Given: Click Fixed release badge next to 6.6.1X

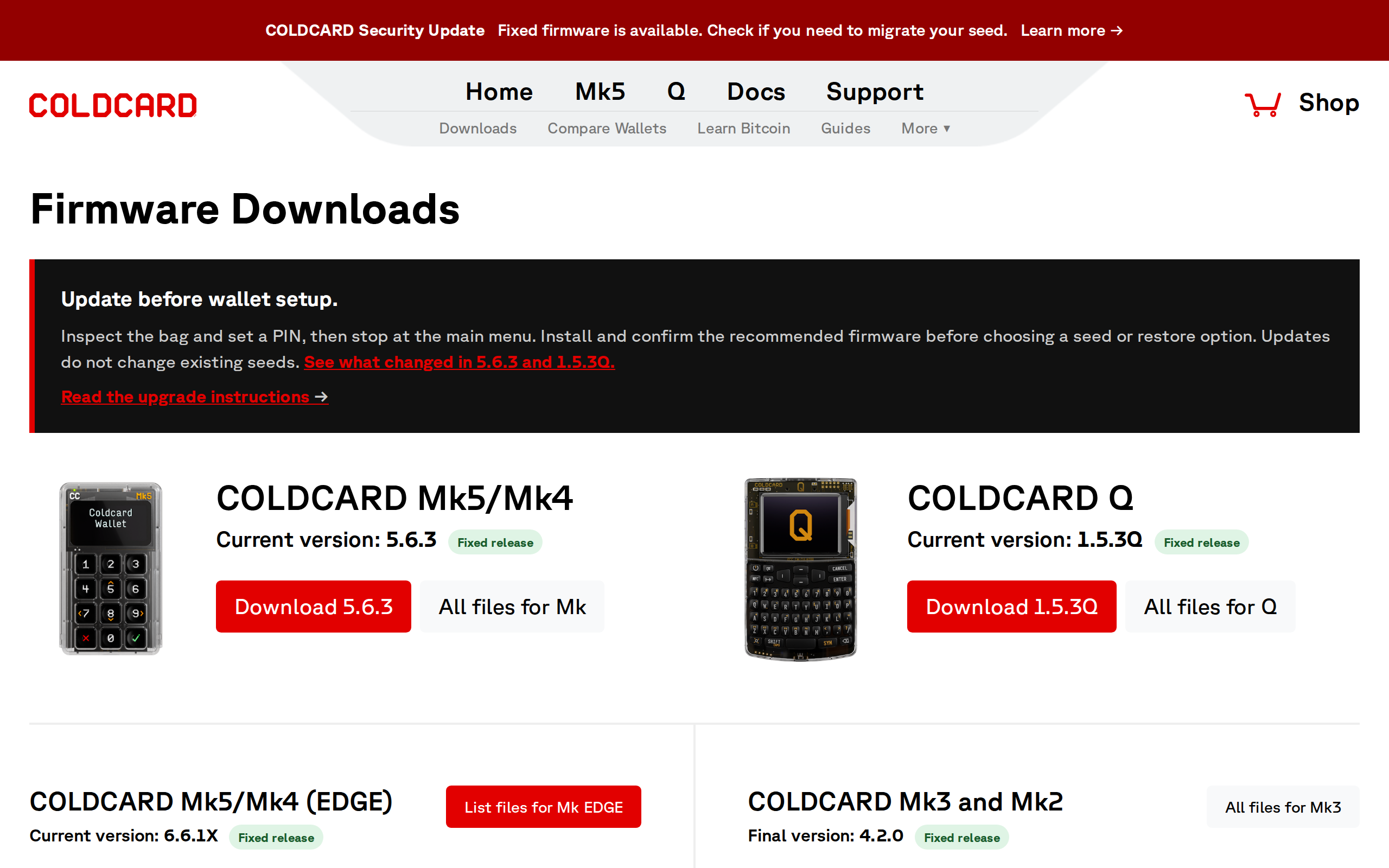Looking at the screenshot, I should pos(276,837).
